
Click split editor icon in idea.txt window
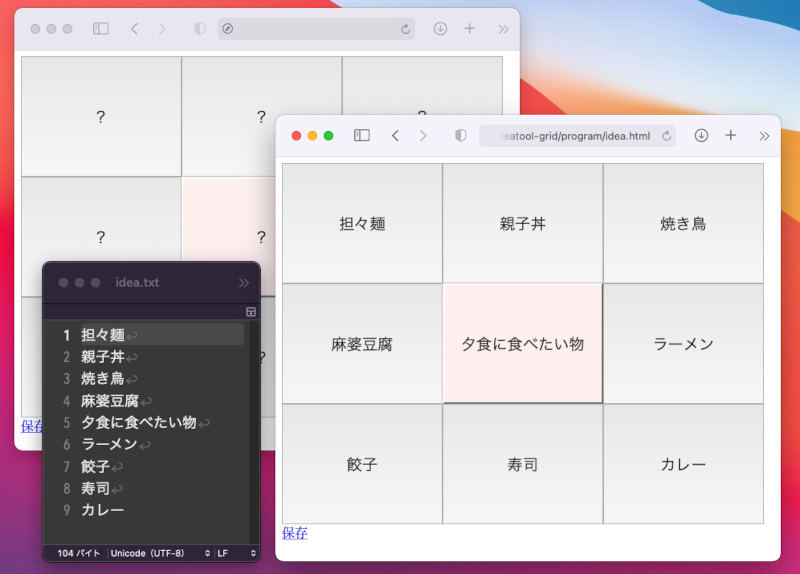(251, 312)
